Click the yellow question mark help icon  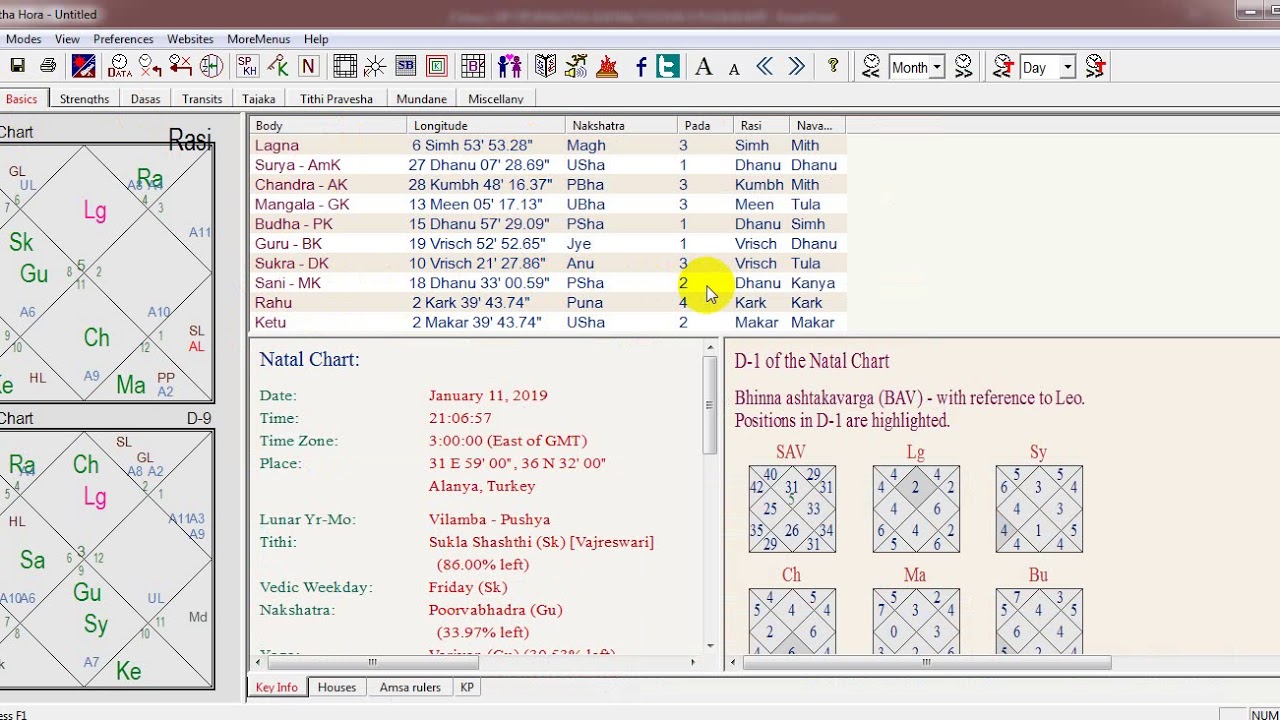pyautogui.click(x=833, y=66)
